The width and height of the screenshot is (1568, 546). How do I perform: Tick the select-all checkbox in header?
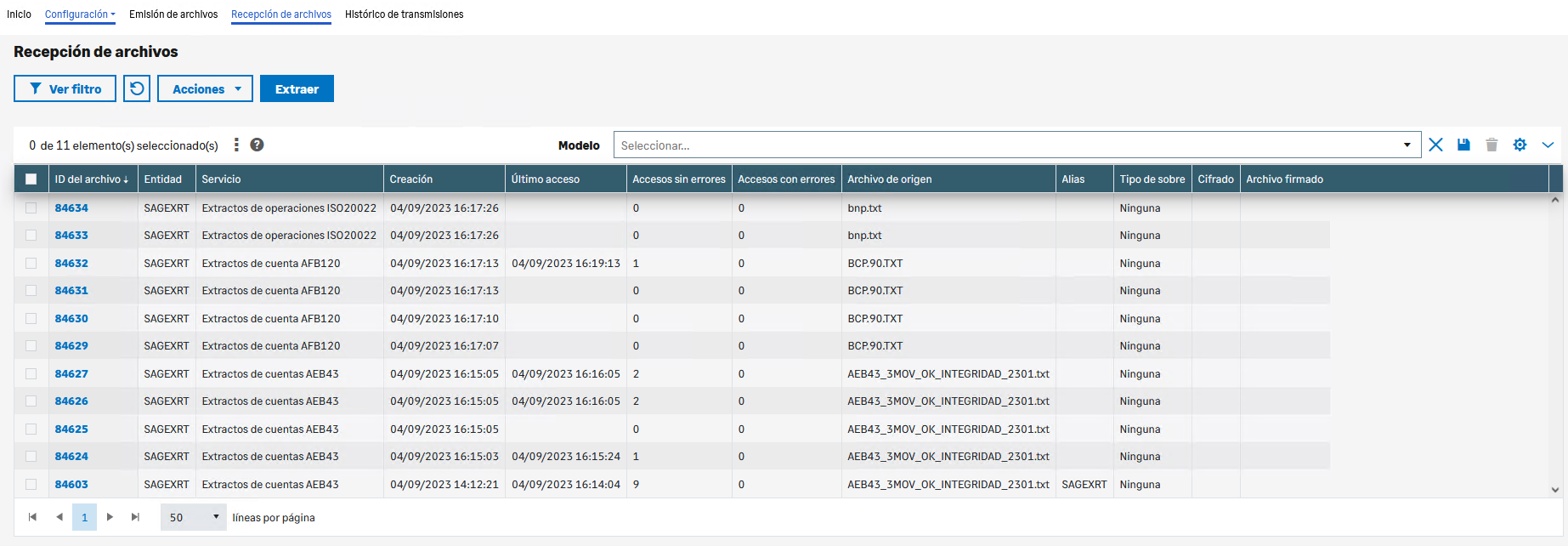[31, 179]
